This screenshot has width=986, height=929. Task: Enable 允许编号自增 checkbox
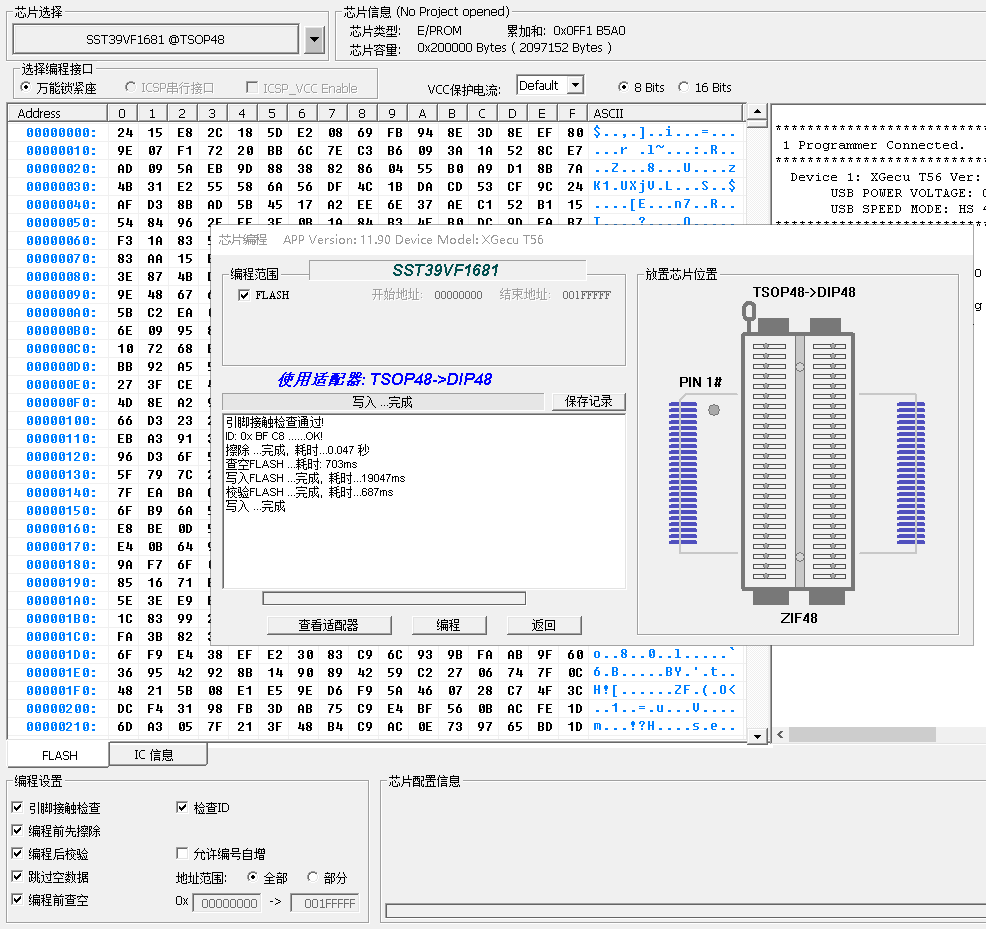click(x=182, y=854)
